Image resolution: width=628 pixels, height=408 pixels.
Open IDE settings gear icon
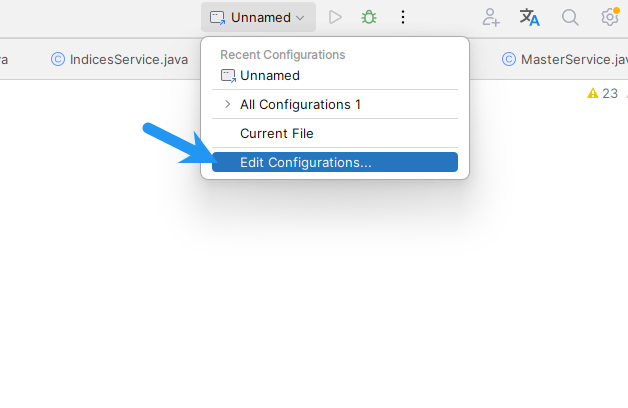[x=610, y=17]
